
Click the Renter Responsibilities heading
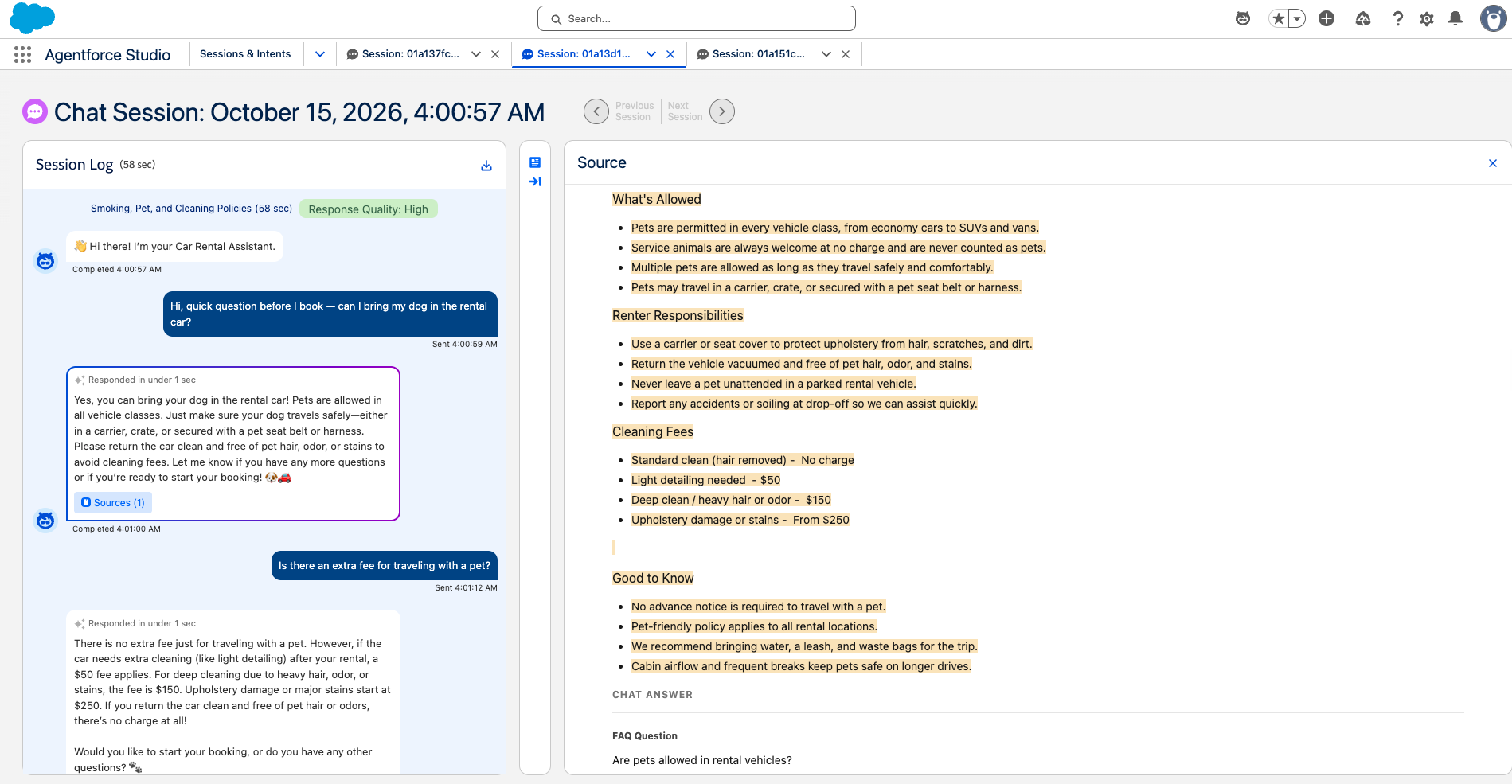678,315
